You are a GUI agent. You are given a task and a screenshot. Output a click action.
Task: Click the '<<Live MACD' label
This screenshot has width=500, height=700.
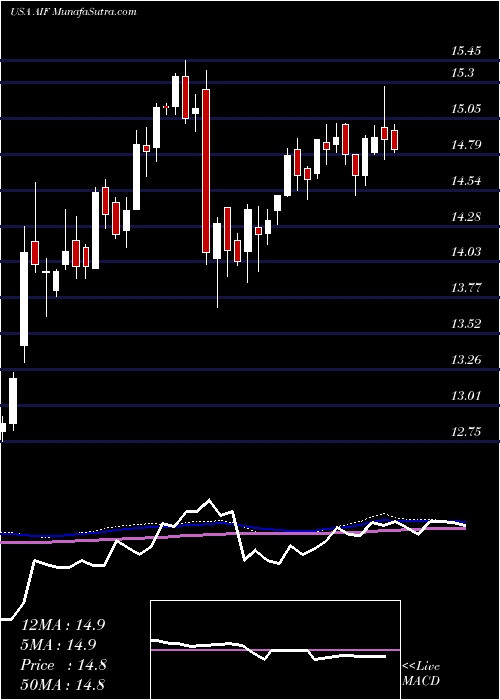pyautogui.click(x=421, y=674)
